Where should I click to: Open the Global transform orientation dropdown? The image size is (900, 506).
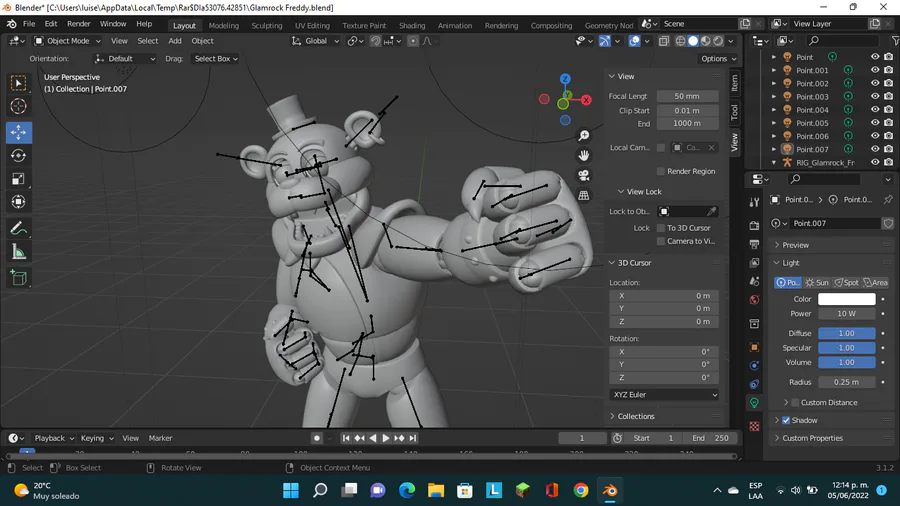point(316,41)
